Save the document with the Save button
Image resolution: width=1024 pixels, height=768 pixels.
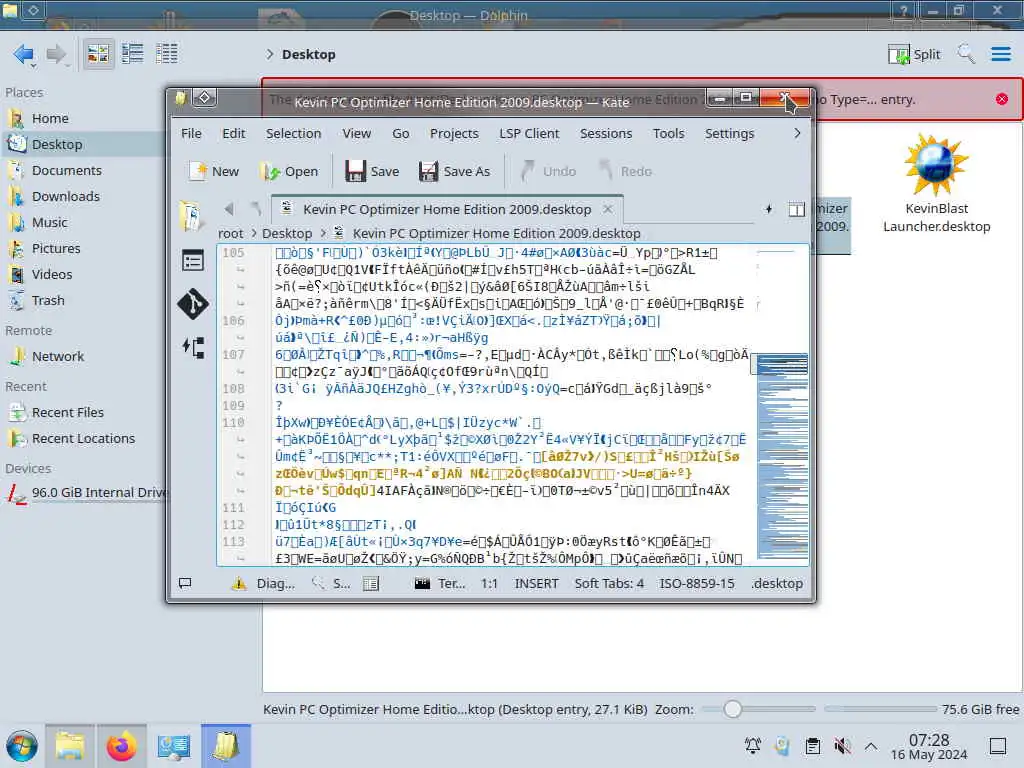click(372, 171)
